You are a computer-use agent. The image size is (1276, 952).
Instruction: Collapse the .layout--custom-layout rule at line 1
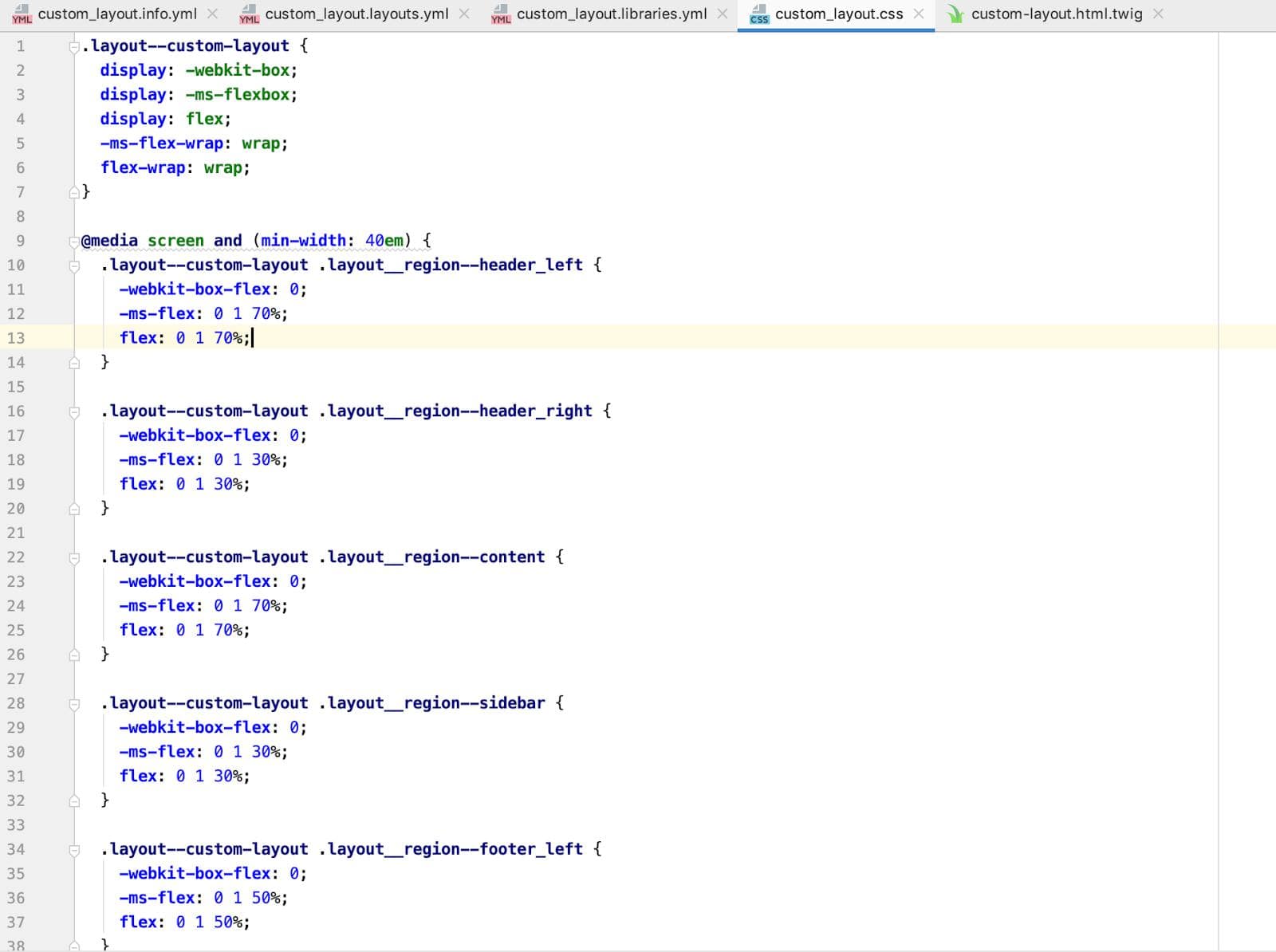[74, 47]
